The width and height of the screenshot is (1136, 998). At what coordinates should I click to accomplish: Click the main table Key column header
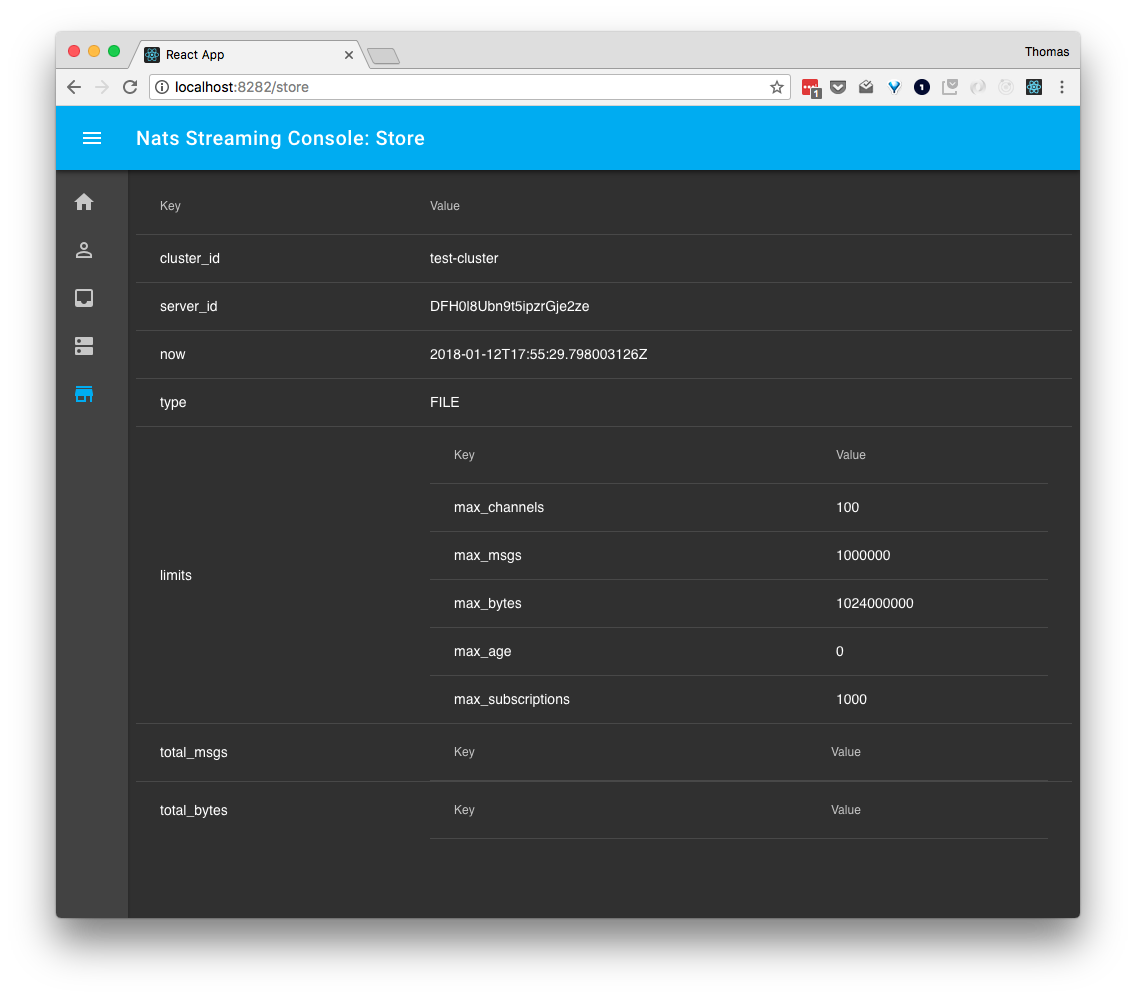tap(170, 206)
